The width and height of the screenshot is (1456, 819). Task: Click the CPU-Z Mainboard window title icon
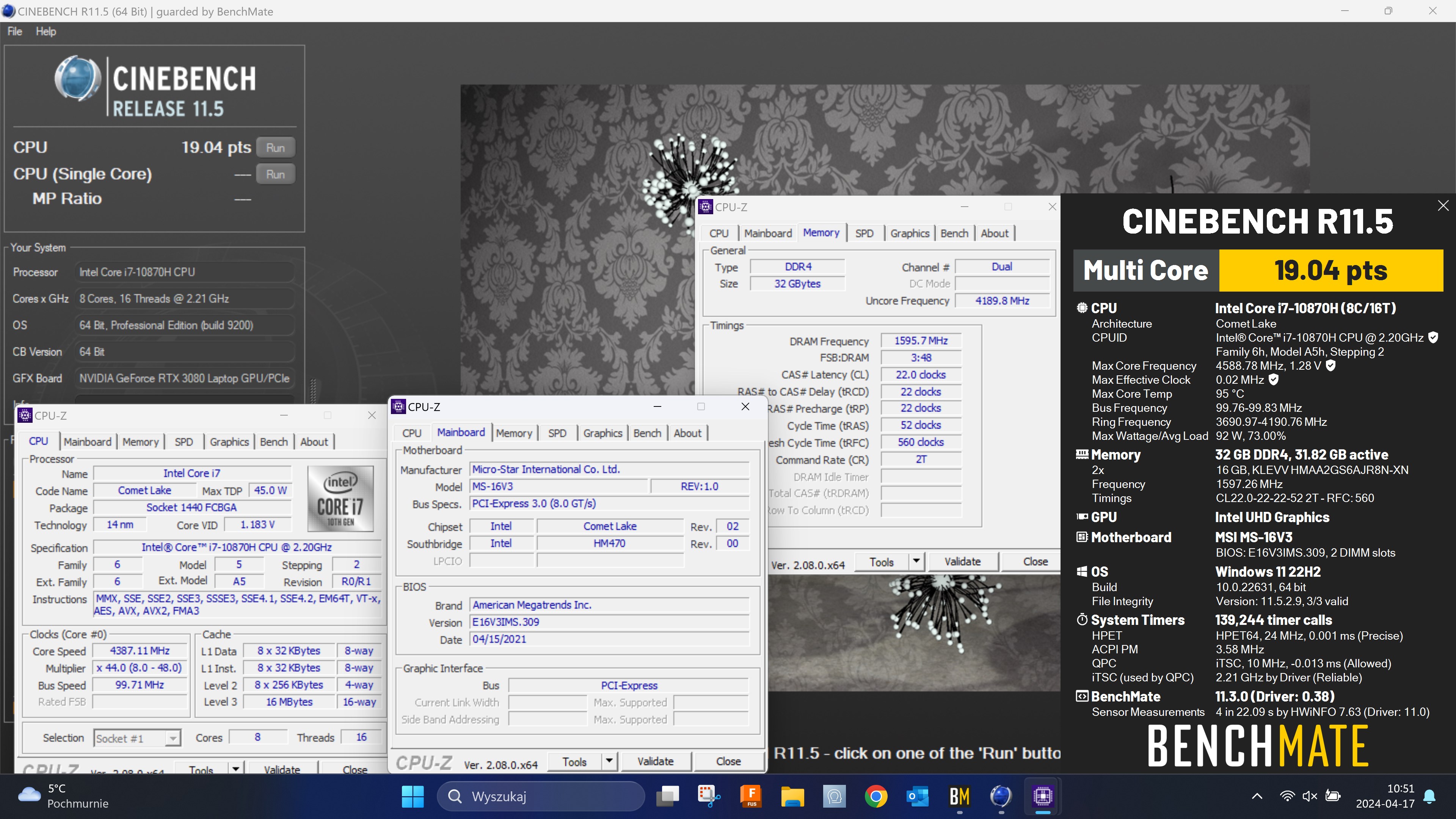click(399, 406)
